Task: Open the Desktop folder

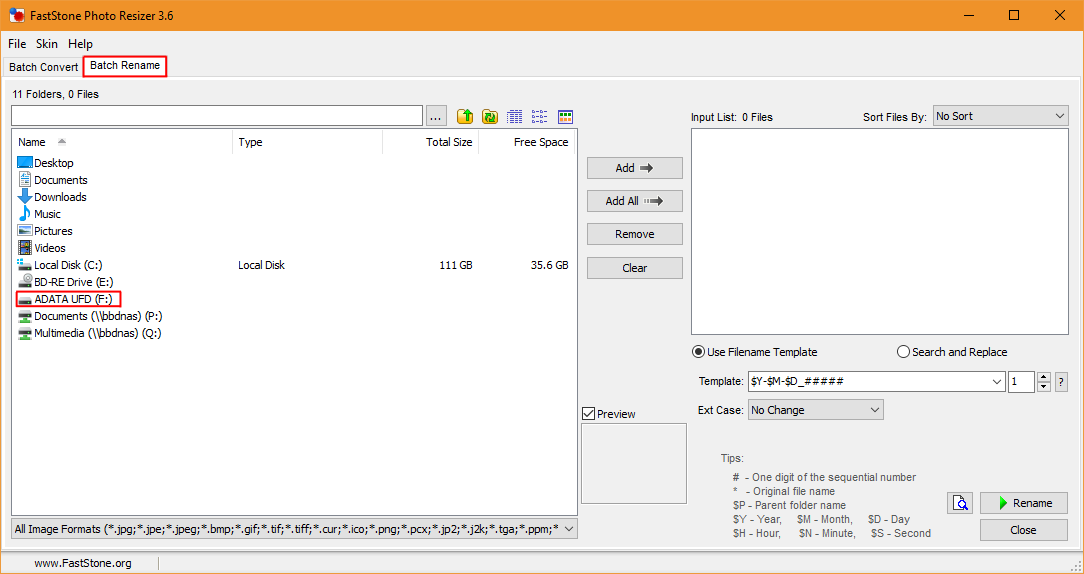Action: 46,163
